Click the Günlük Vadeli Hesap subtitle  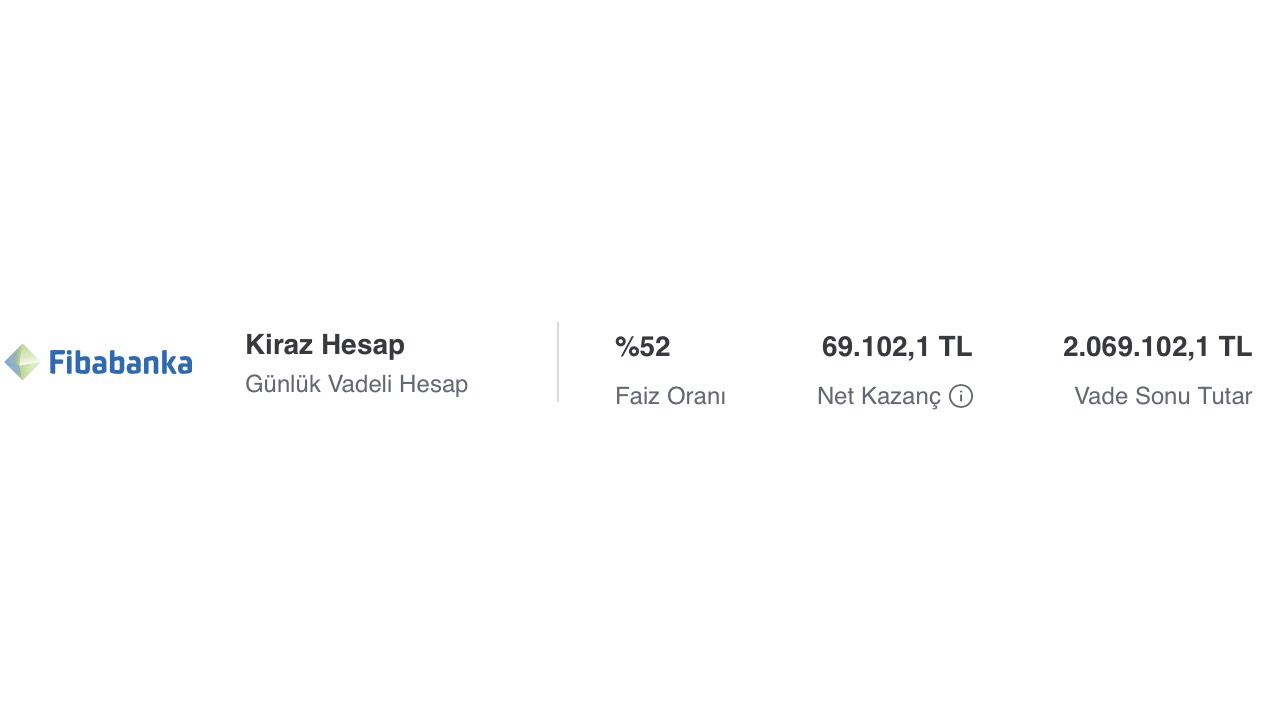coord(356,384)
